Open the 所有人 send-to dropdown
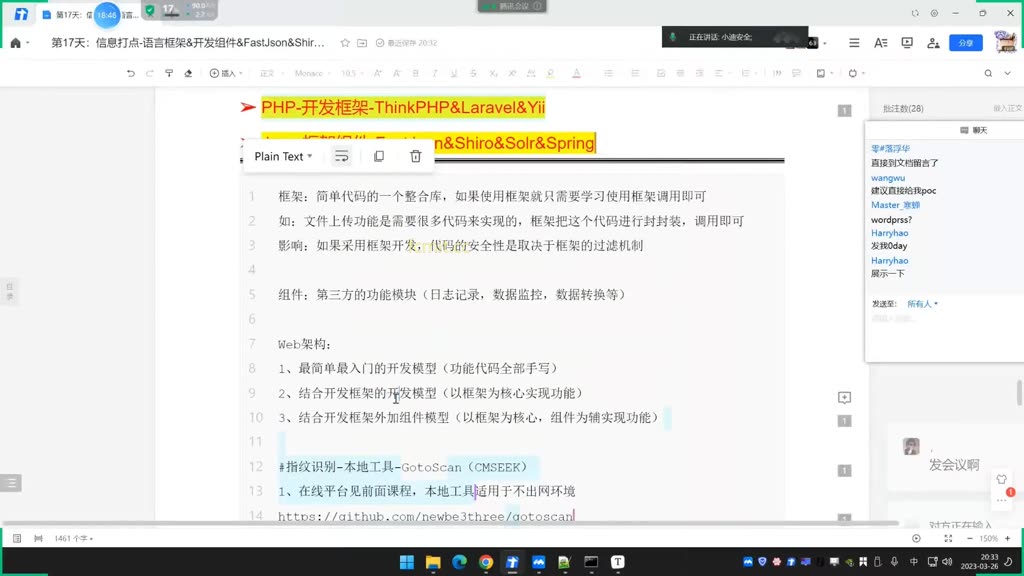This screenshot has height=576, width=1024. click(x=922, y=304)
